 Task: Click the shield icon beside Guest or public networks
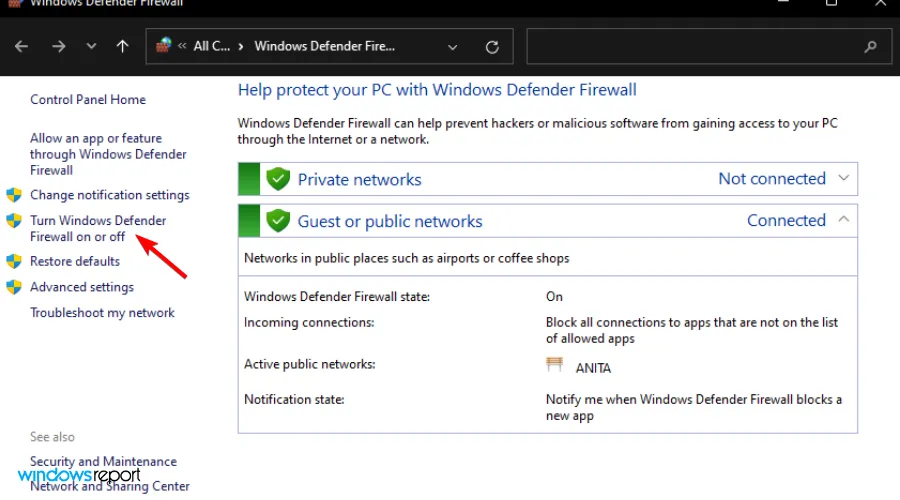point(278,221)
